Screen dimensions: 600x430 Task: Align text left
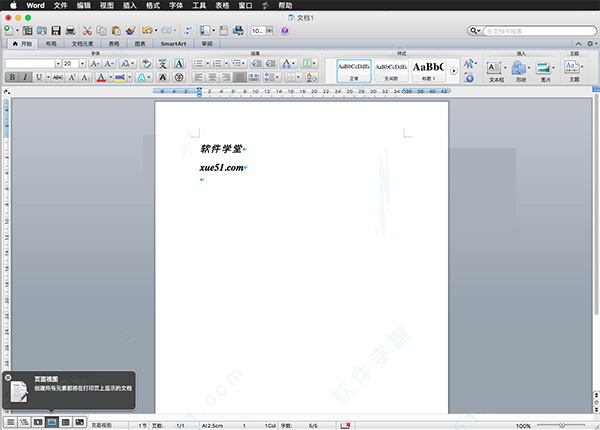click(x=198, y=77)
